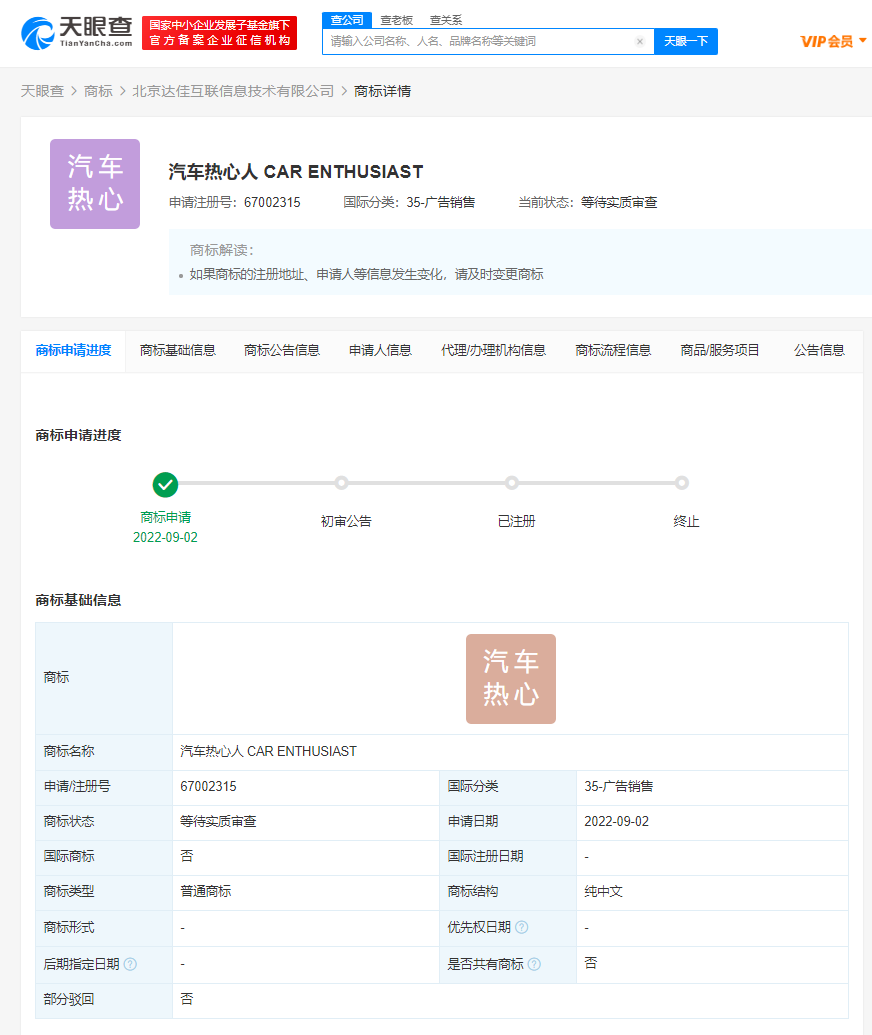Click the 天眼查 breadcrumb link
Viewport: 872px width, 1035px height.
[42, 91]
